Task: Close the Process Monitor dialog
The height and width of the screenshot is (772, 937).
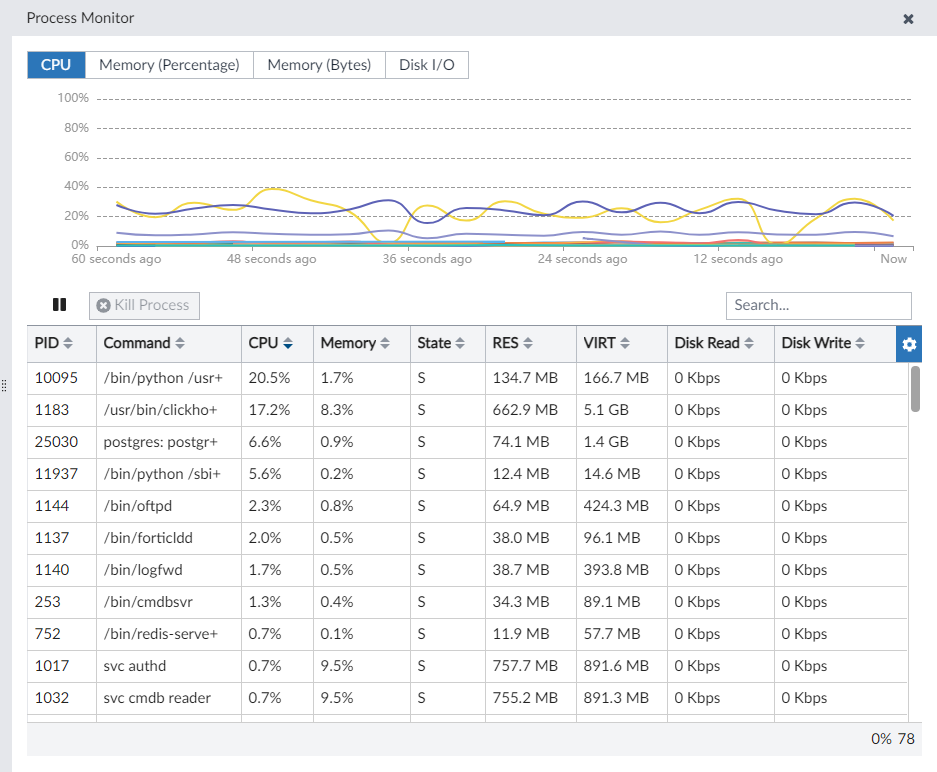Action: pyautogui.click(x=908, y=19)
